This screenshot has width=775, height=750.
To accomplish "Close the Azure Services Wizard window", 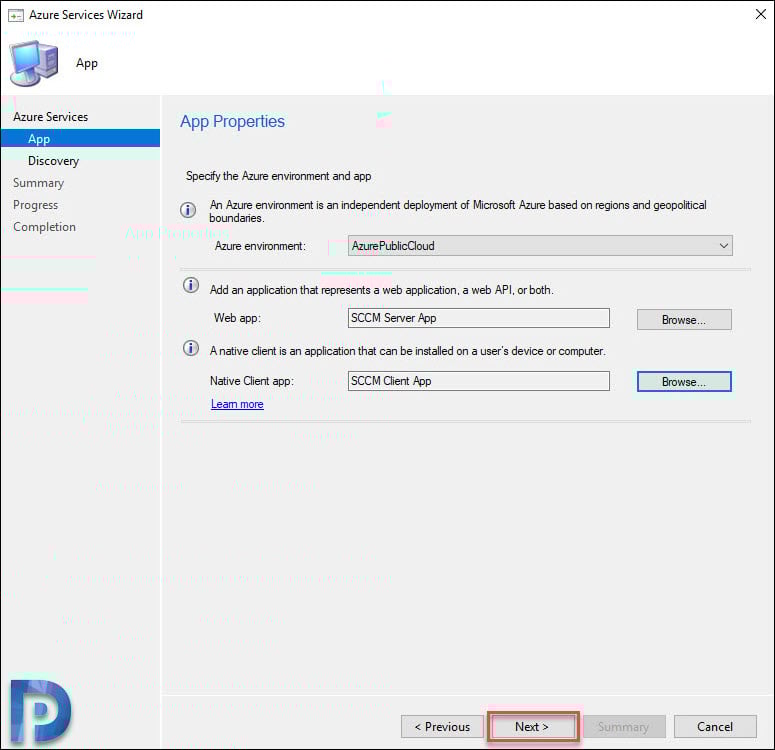I will pos(761,14).
